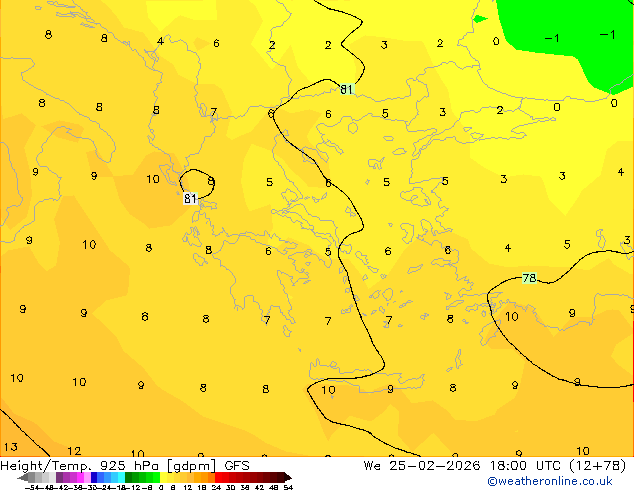Click the '54' label ending the color legend
This screenshot has height=490, width=634.
point(288,488)
